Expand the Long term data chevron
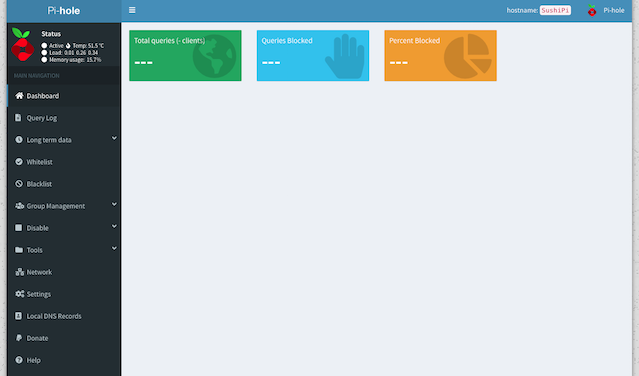The image size is (639, 376). point(114,139)
